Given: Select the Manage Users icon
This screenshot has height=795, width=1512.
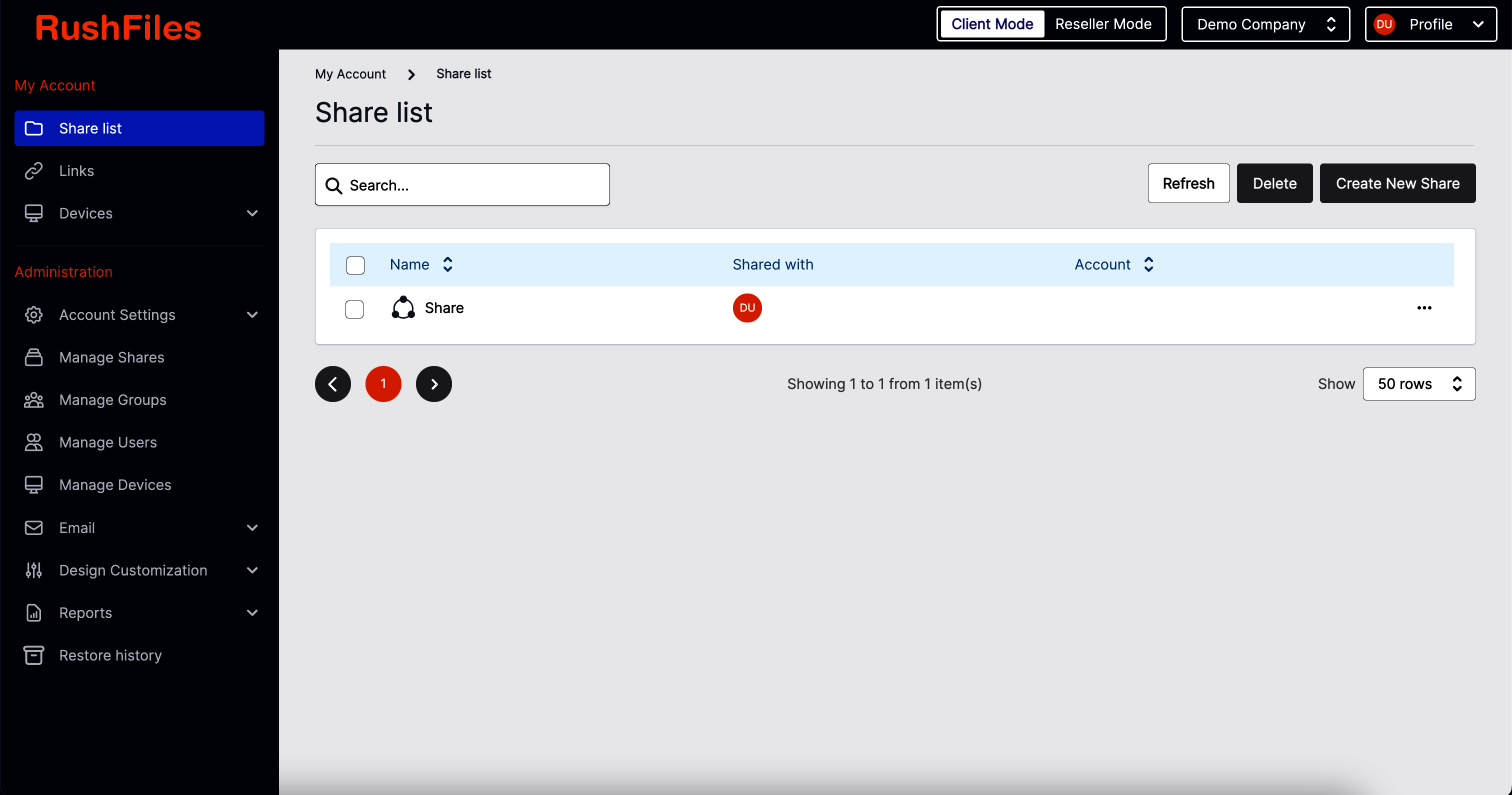Looking at the screenshot, I should [33, 442].
